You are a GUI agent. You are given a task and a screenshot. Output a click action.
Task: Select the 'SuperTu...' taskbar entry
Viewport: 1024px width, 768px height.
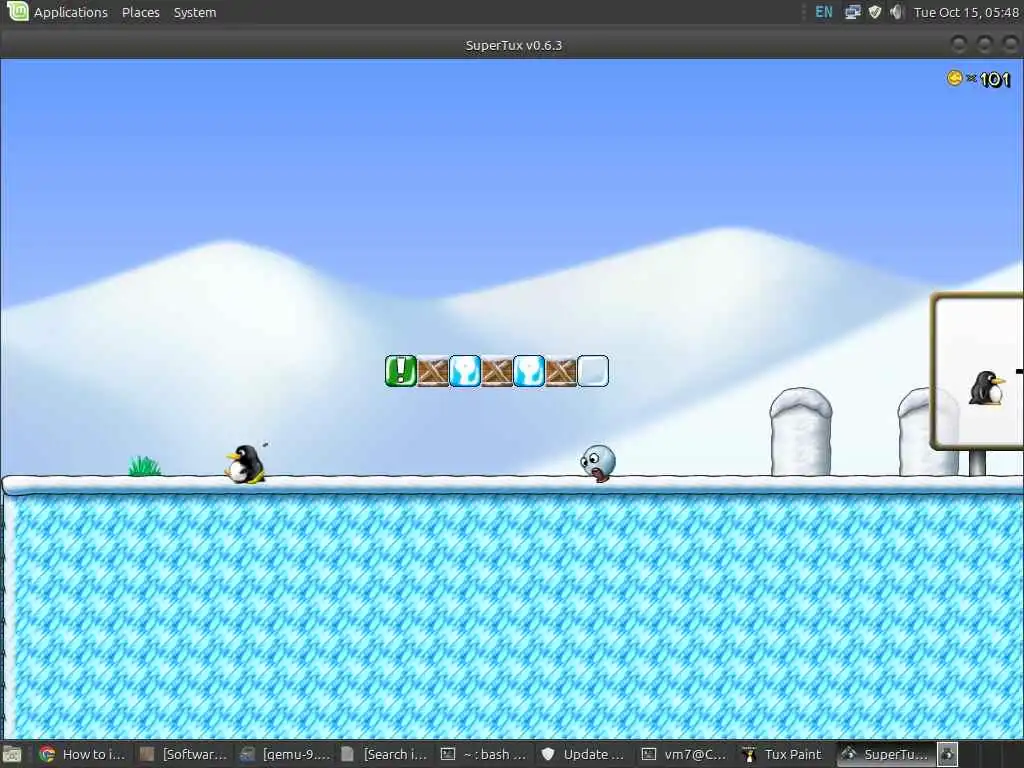885,754
